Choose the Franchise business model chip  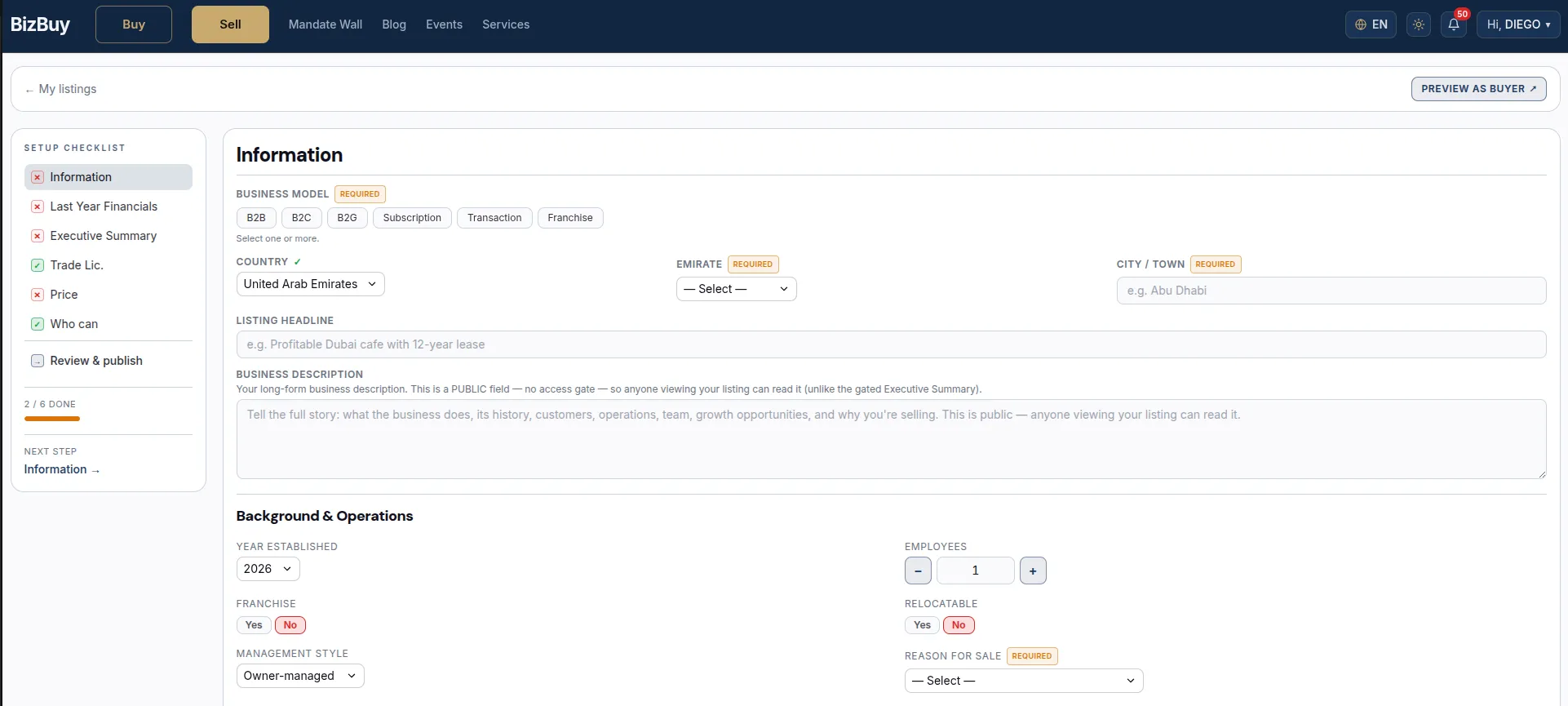point(570,218)
